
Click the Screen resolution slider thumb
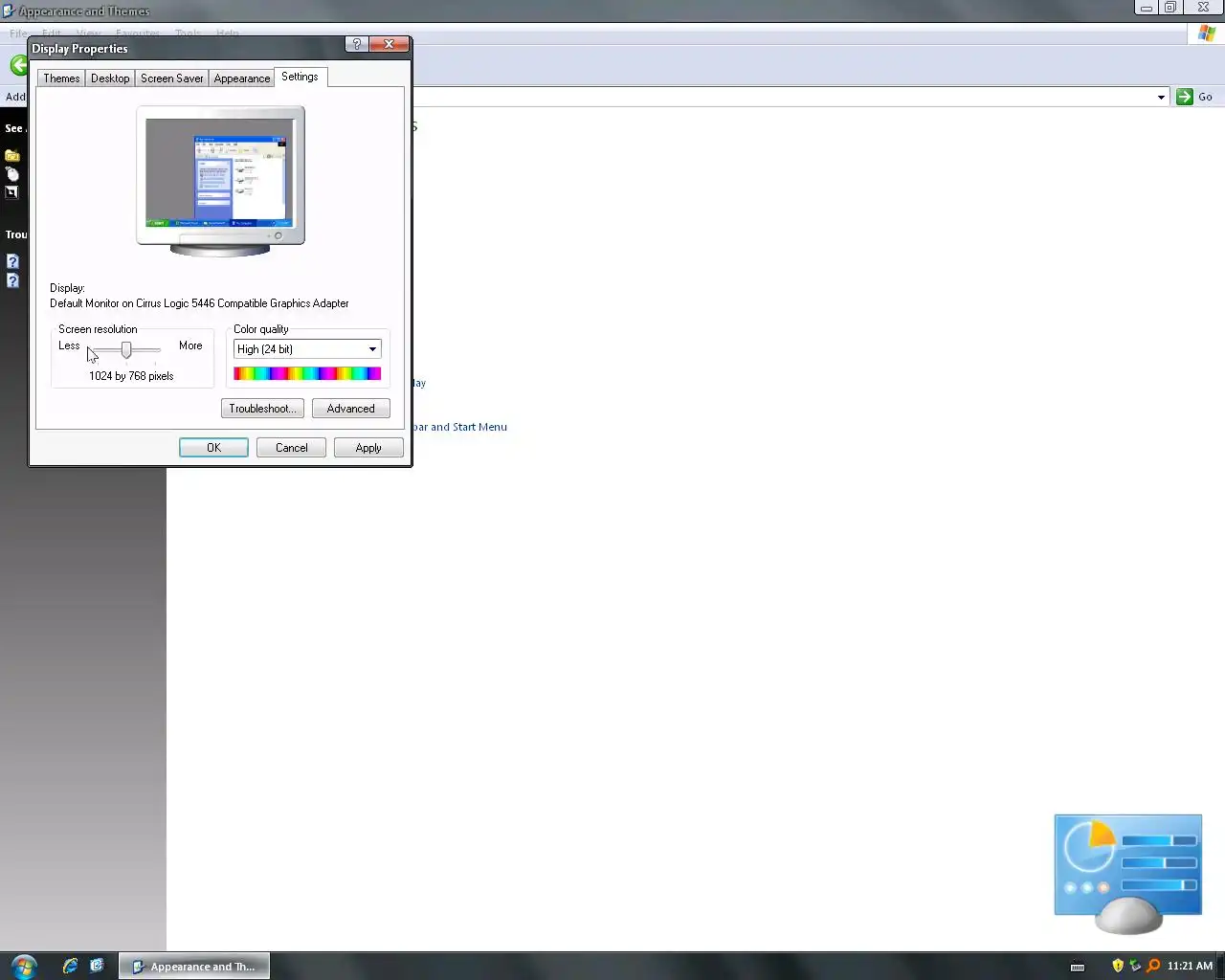coord(126,350)
